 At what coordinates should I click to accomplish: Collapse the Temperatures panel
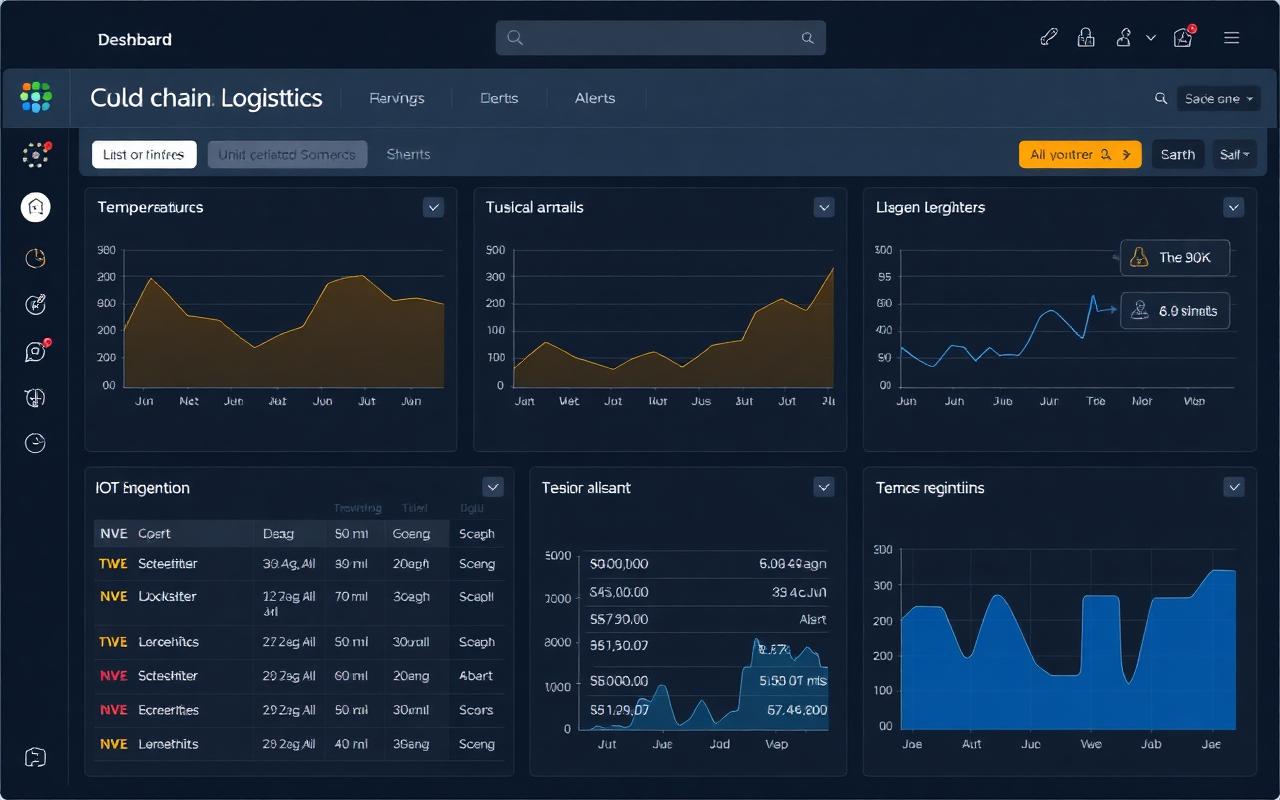[x=433, y=207]
